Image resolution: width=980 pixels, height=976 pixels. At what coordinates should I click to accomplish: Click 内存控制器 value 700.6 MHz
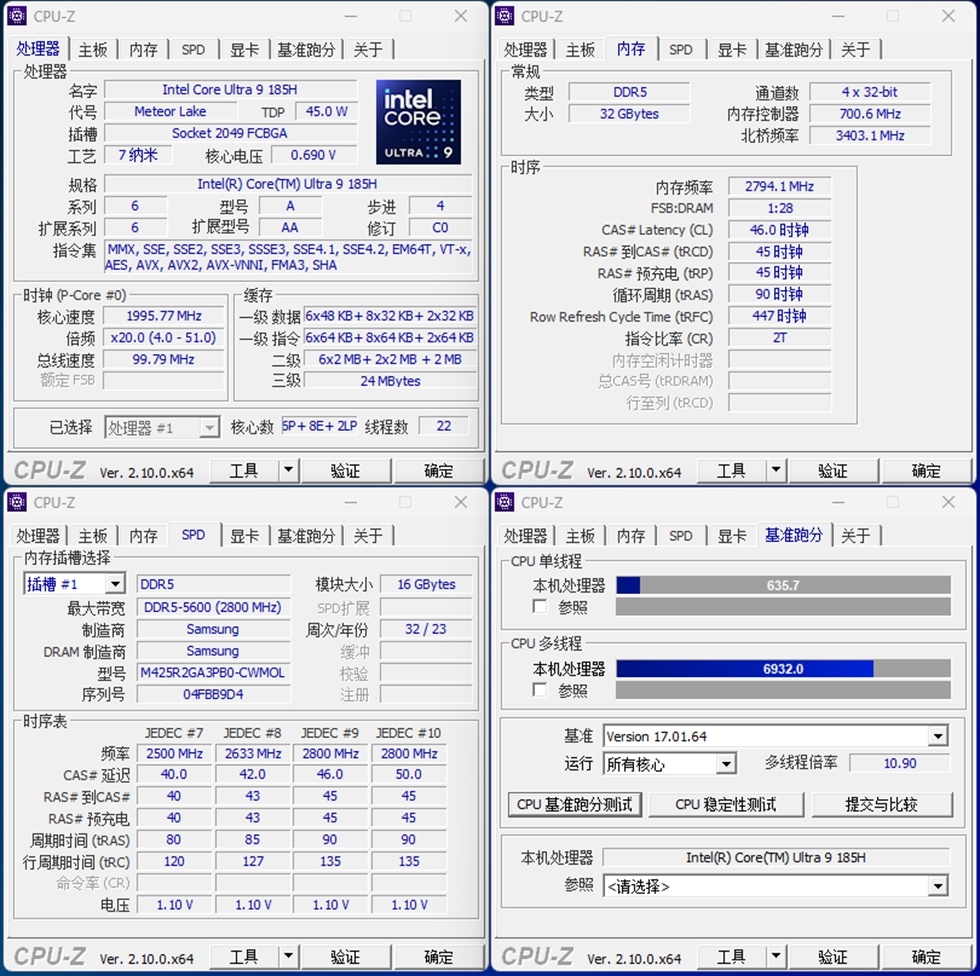pos(870,114)
